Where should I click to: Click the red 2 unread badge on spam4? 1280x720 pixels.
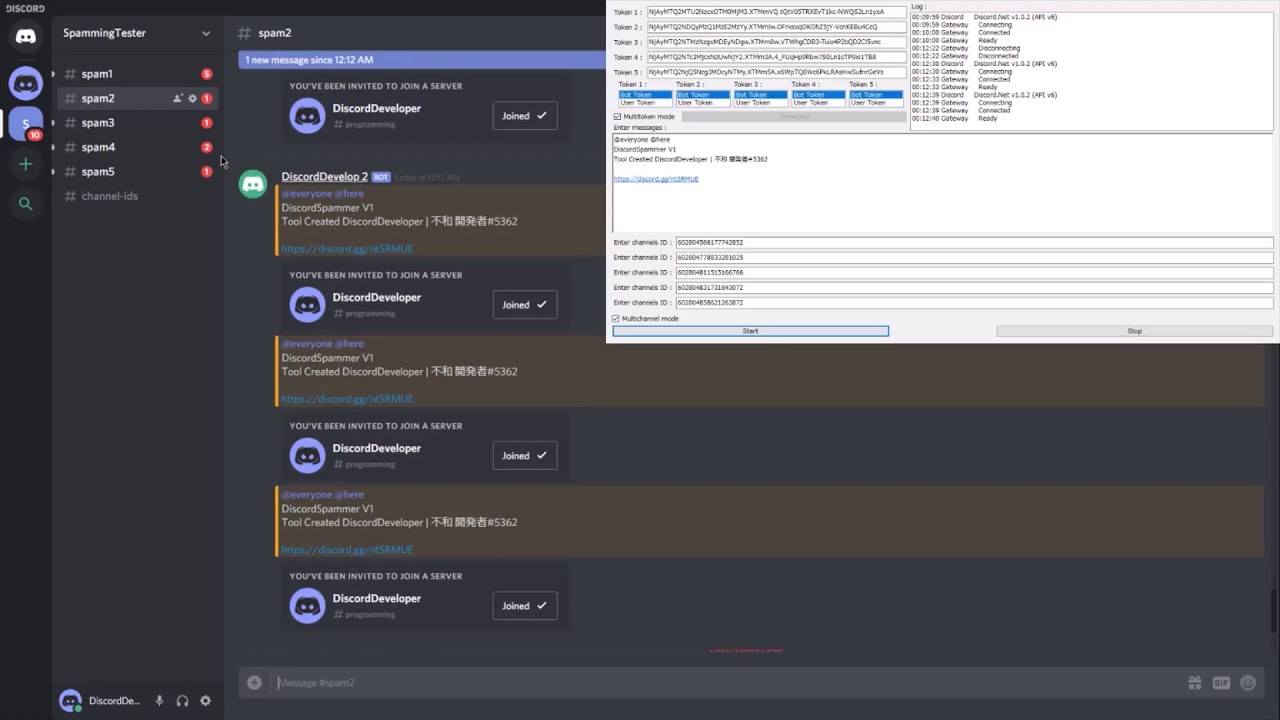click(207, 147)
